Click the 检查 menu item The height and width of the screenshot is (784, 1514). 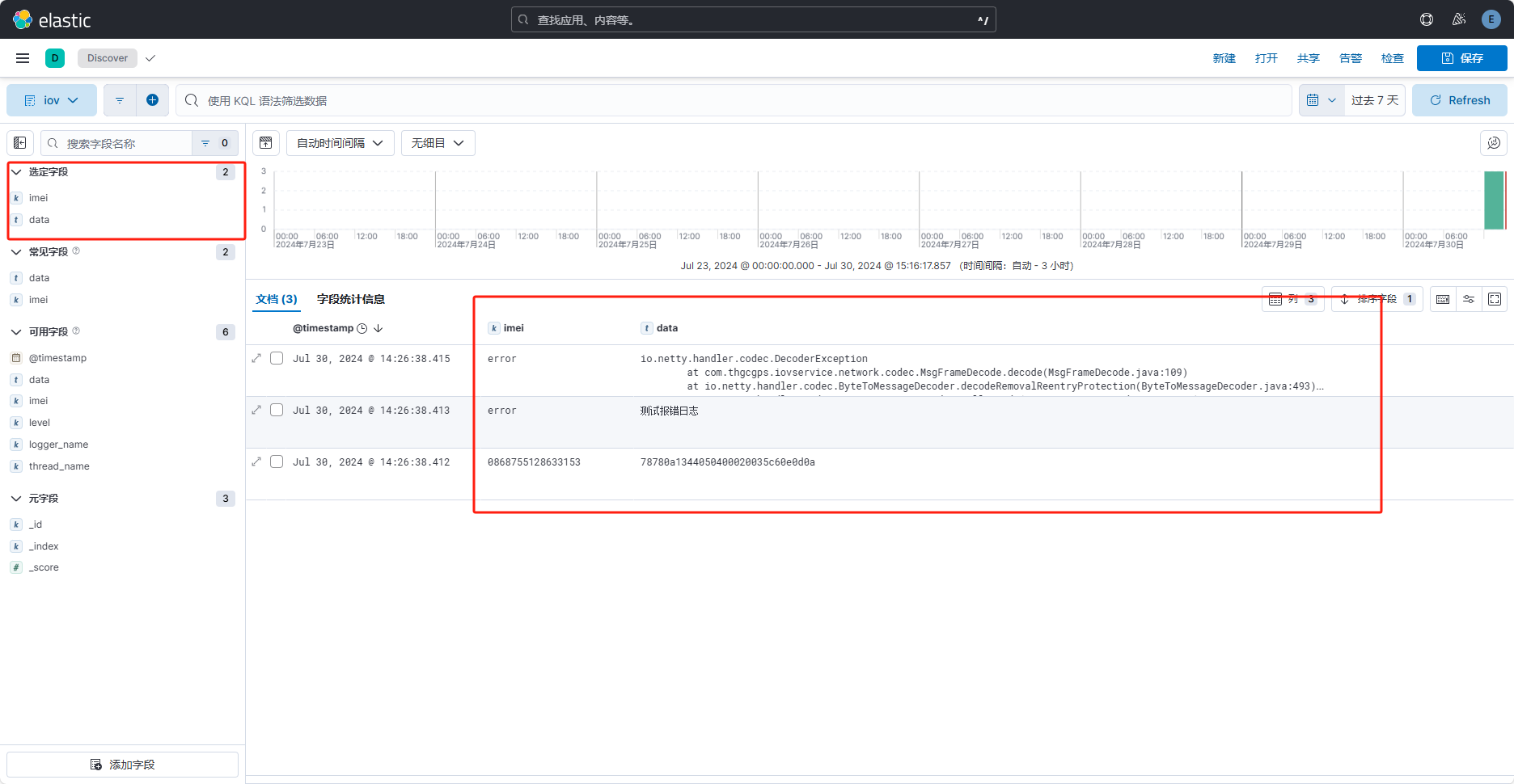pyautogui.click(x=1393, y=58)
